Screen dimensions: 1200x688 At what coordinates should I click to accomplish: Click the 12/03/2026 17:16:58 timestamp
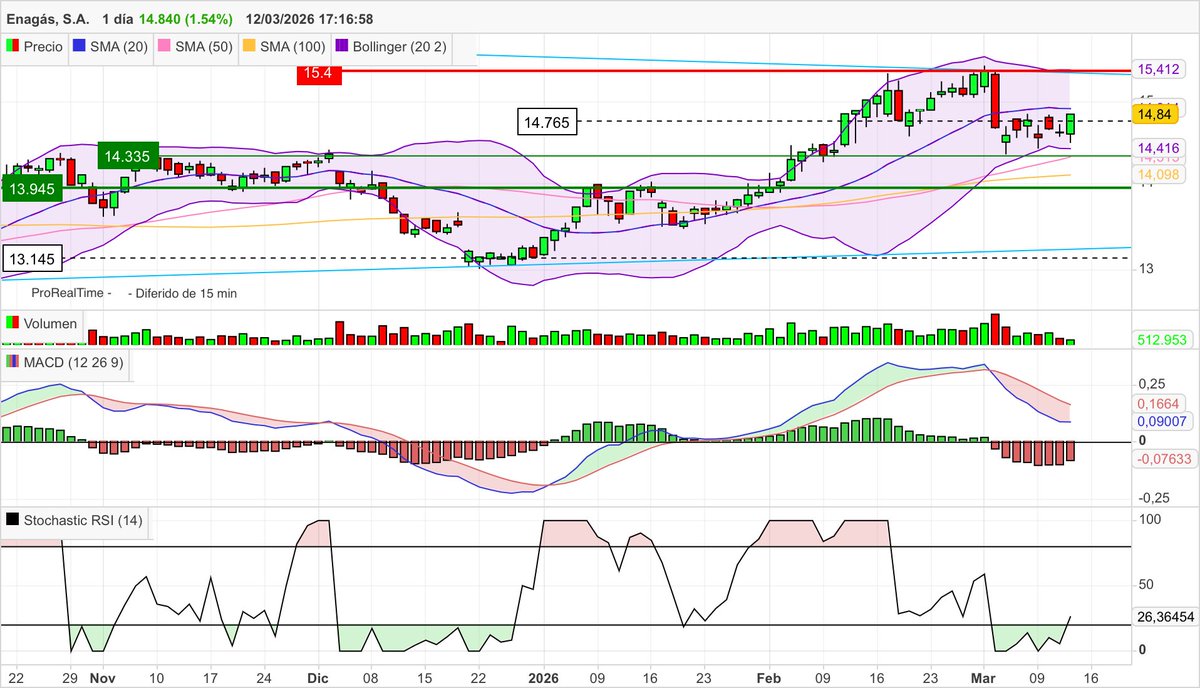310,19
